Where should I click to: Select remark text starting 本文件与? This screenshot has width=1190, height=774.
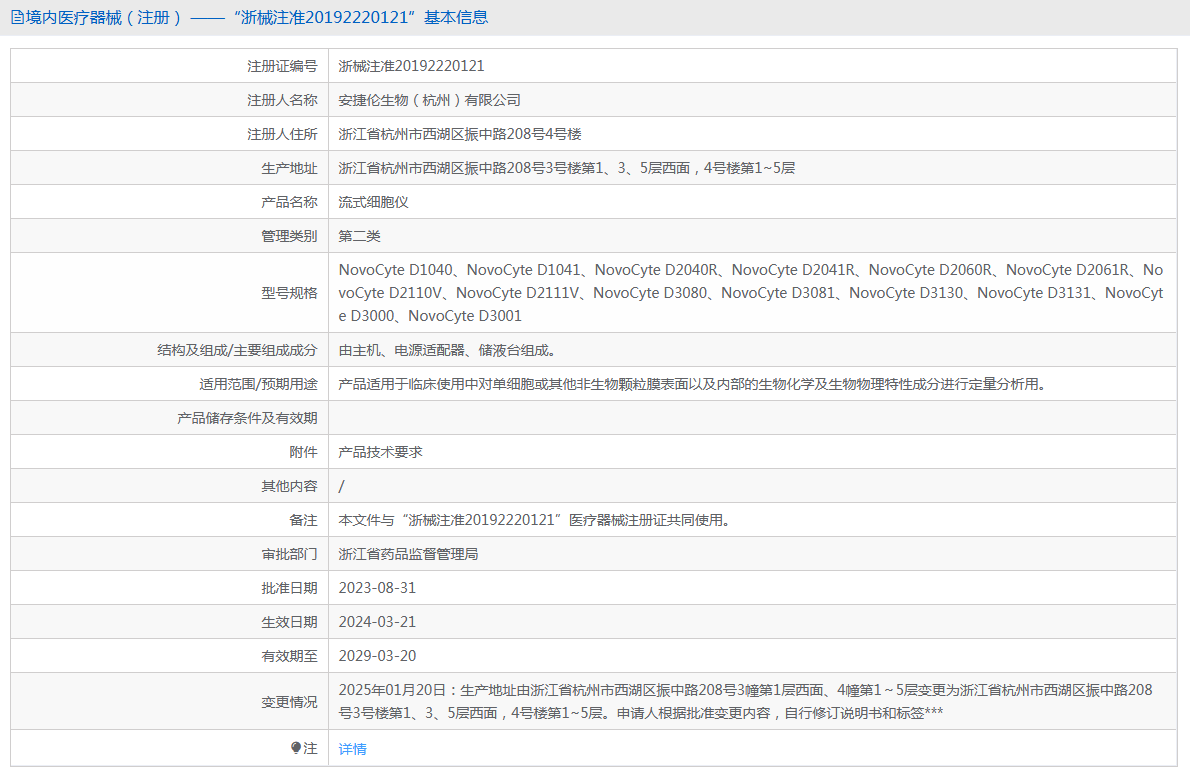click(x=536, y=521)
